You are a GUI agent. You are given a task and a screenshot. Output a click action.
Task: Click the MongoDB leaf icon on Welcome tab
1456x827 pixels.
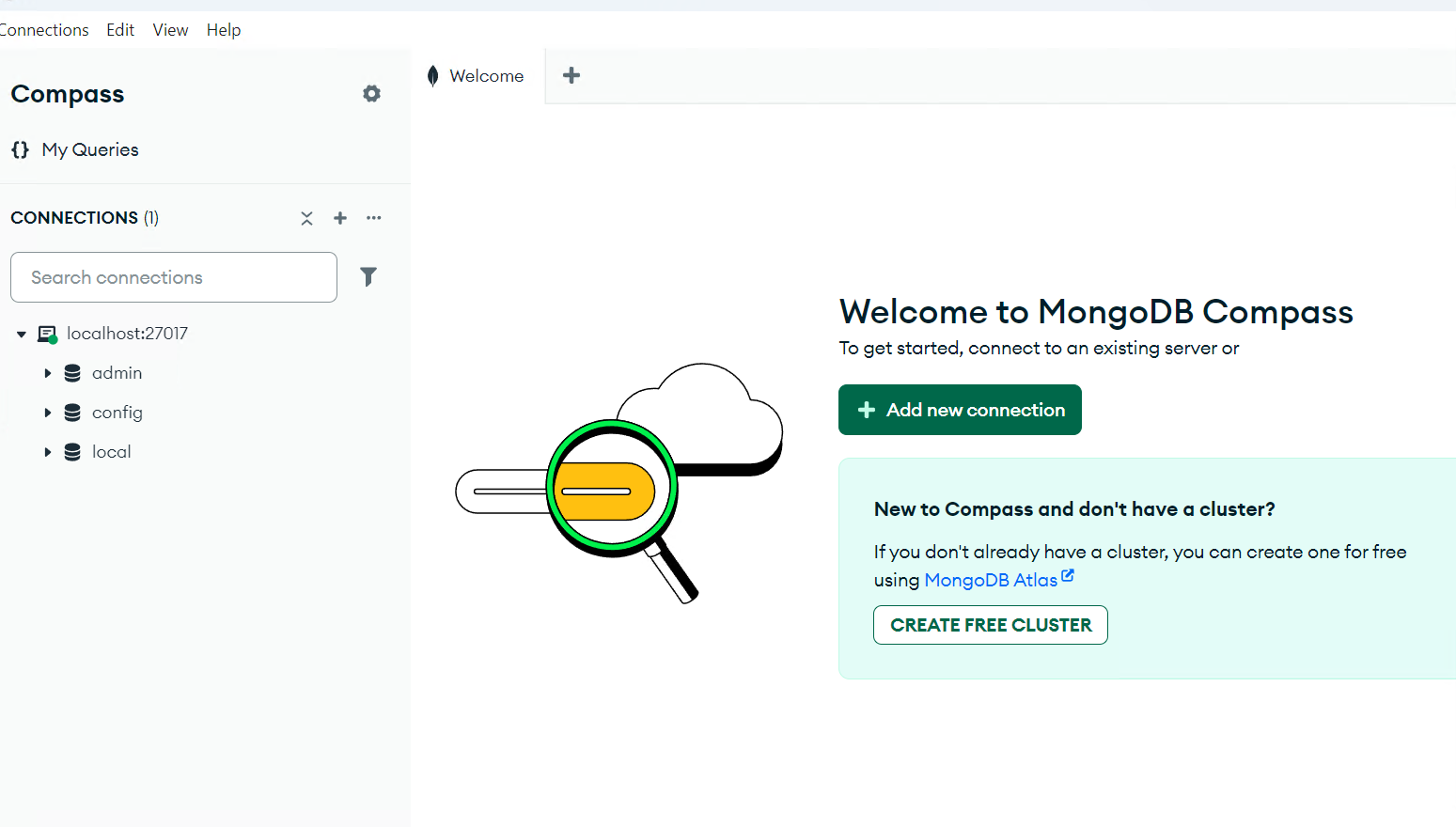click(x=432, y=75)
